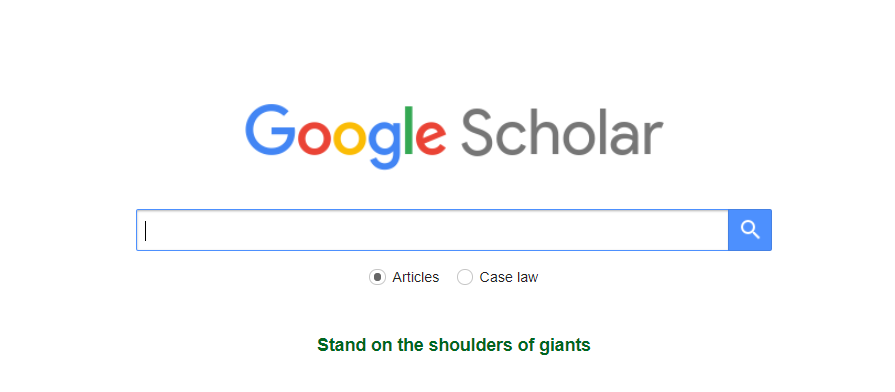Click the green l in Google logo

(x=409, y=130)
